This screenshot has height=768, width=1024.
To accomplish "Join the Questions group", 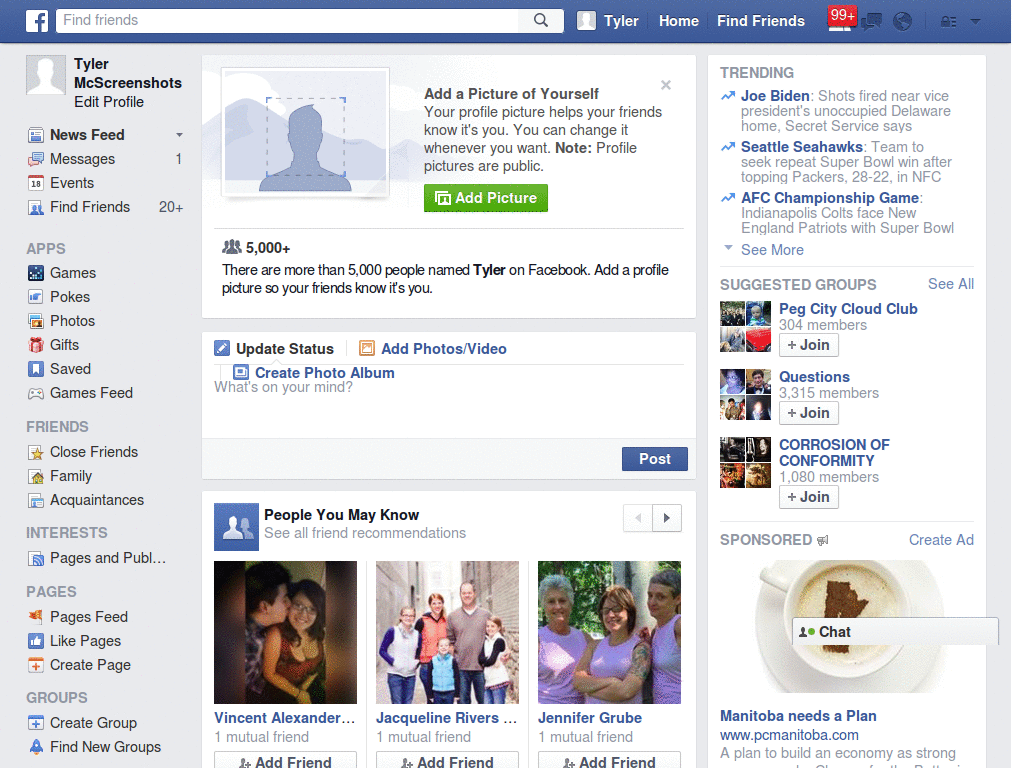I will click(808, 413).
